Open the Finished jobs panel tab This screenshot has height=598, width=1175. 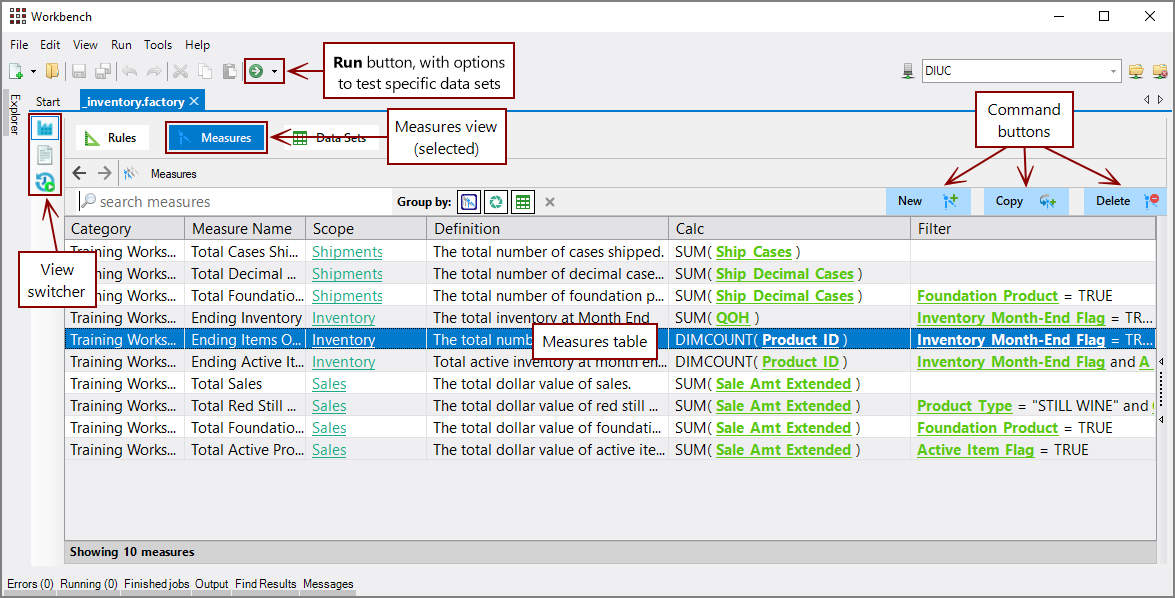[x=157, y=584]
